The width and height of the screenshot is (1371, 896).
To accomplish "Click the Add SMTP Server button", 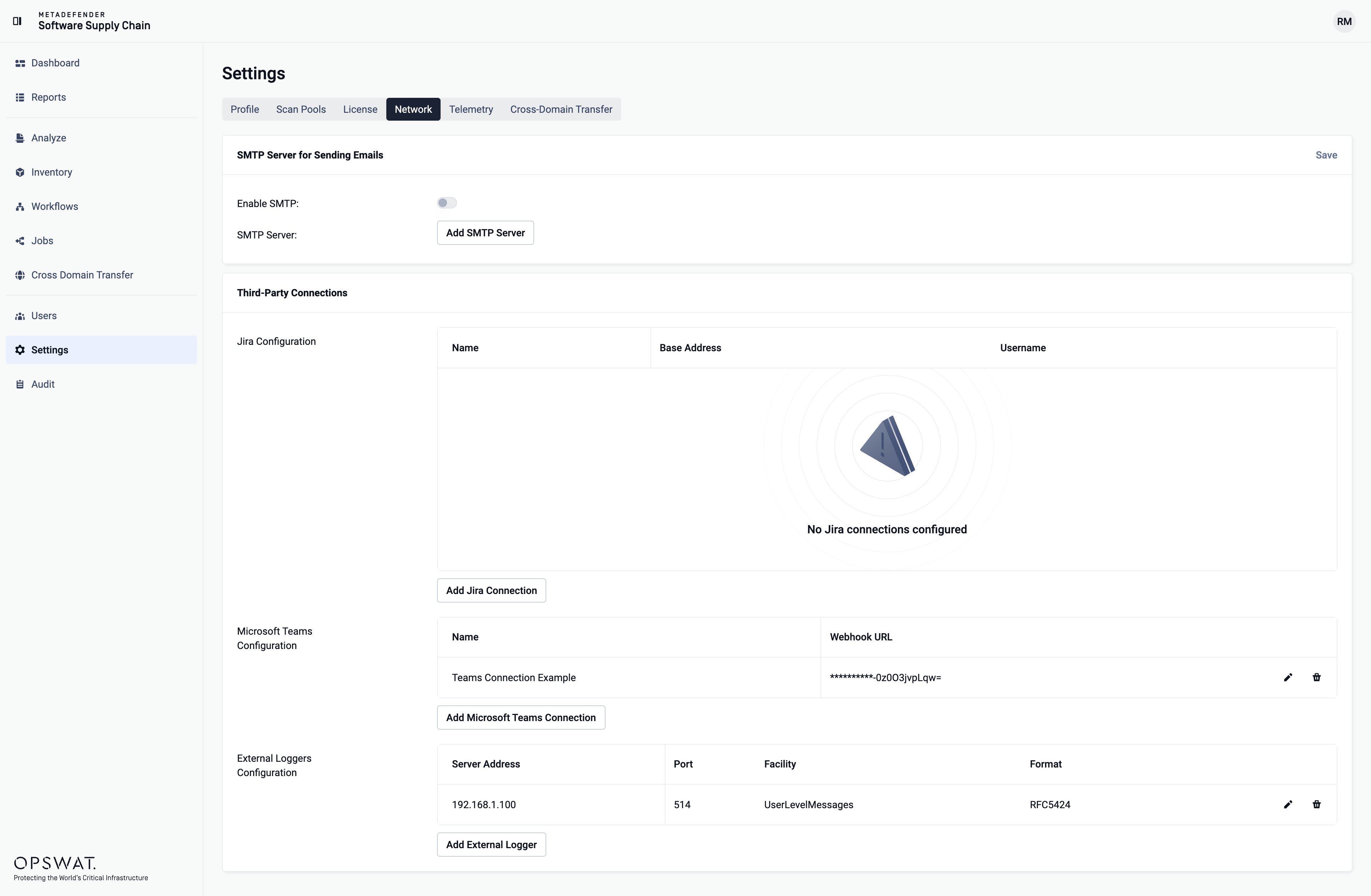I will pos(485,233).
